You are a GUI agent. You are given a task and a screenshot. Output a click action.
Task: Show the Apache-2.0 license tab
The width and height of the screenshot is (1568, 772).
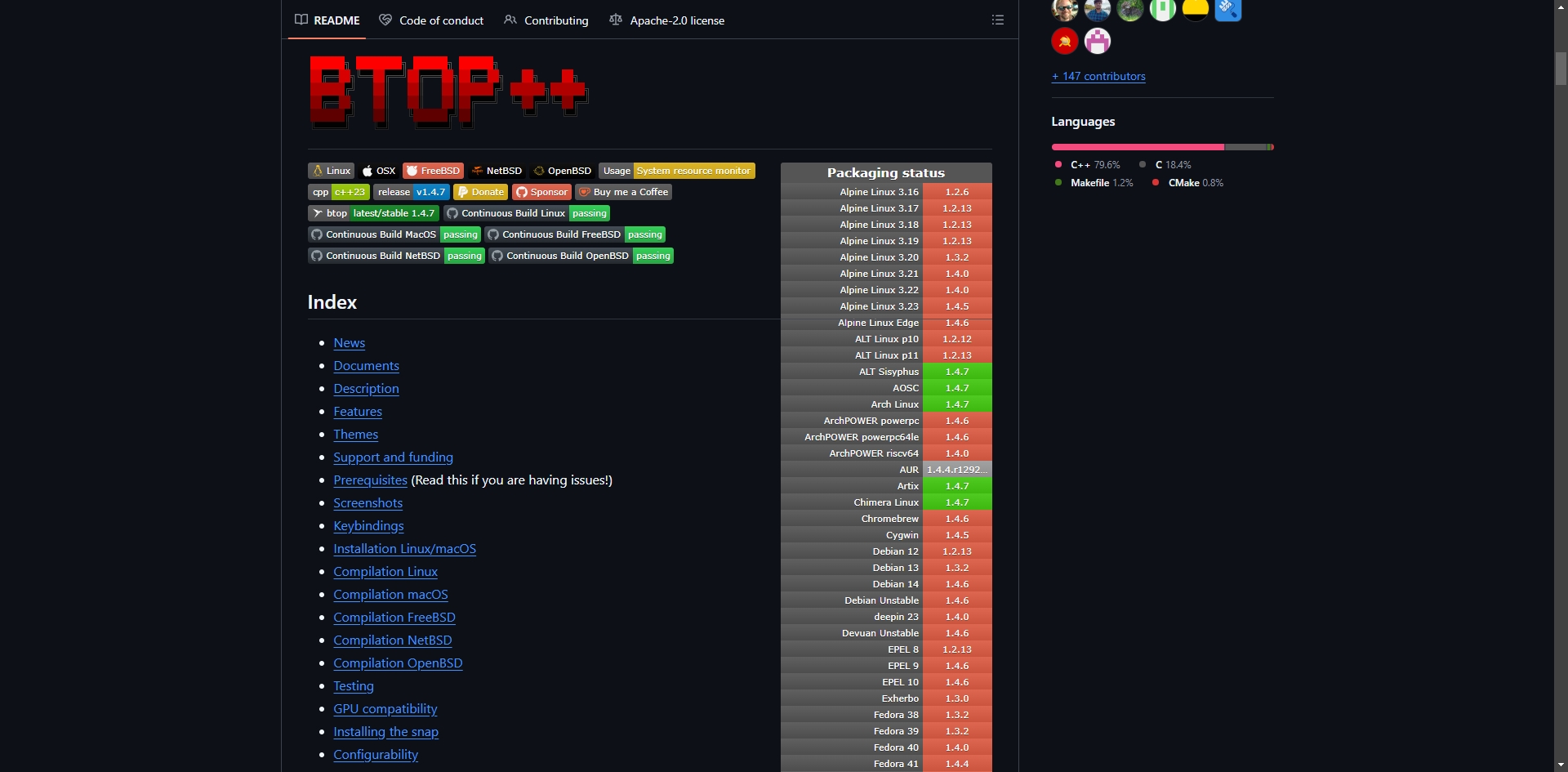666,20
